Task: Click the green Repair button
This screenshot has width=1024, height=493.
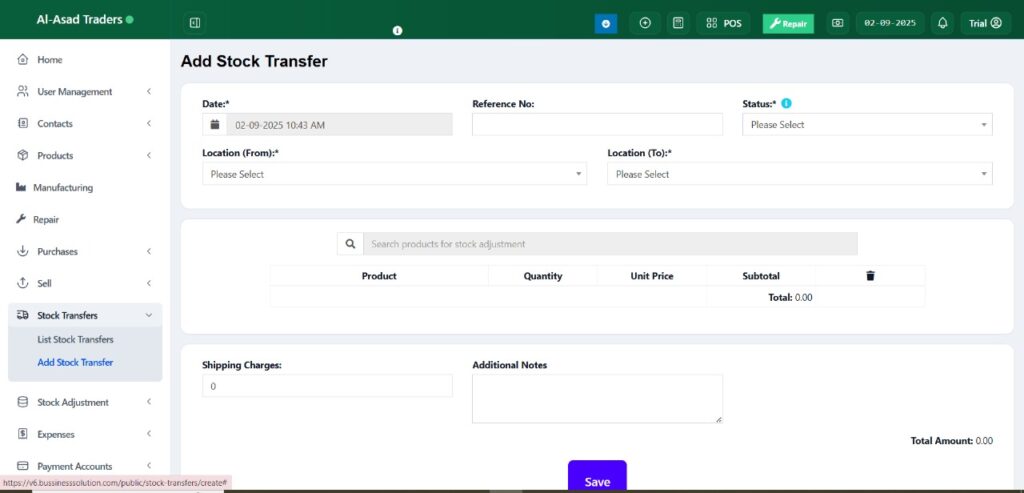Action: click(788, 23)
